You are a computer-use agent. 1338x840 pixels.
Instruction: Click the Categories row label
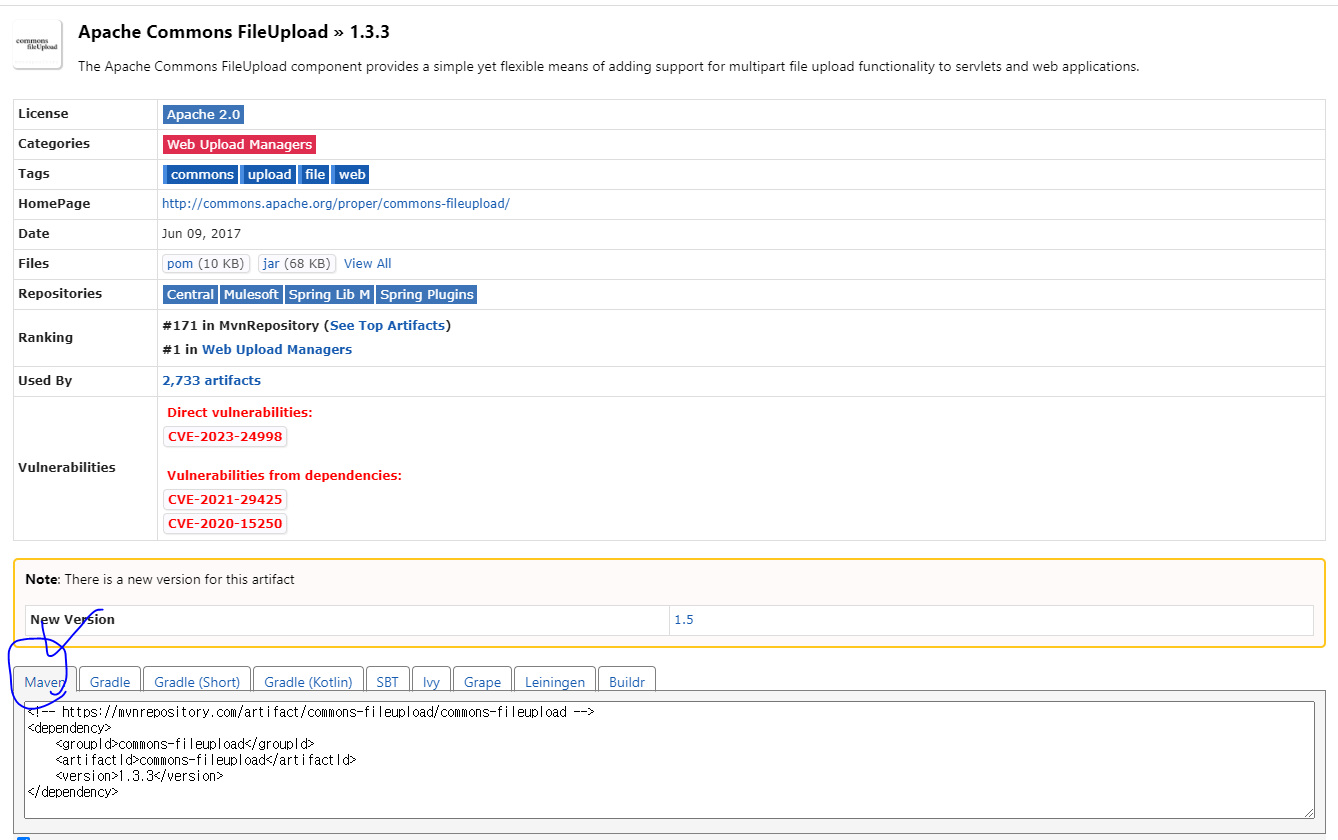click(x=54, y=143)
